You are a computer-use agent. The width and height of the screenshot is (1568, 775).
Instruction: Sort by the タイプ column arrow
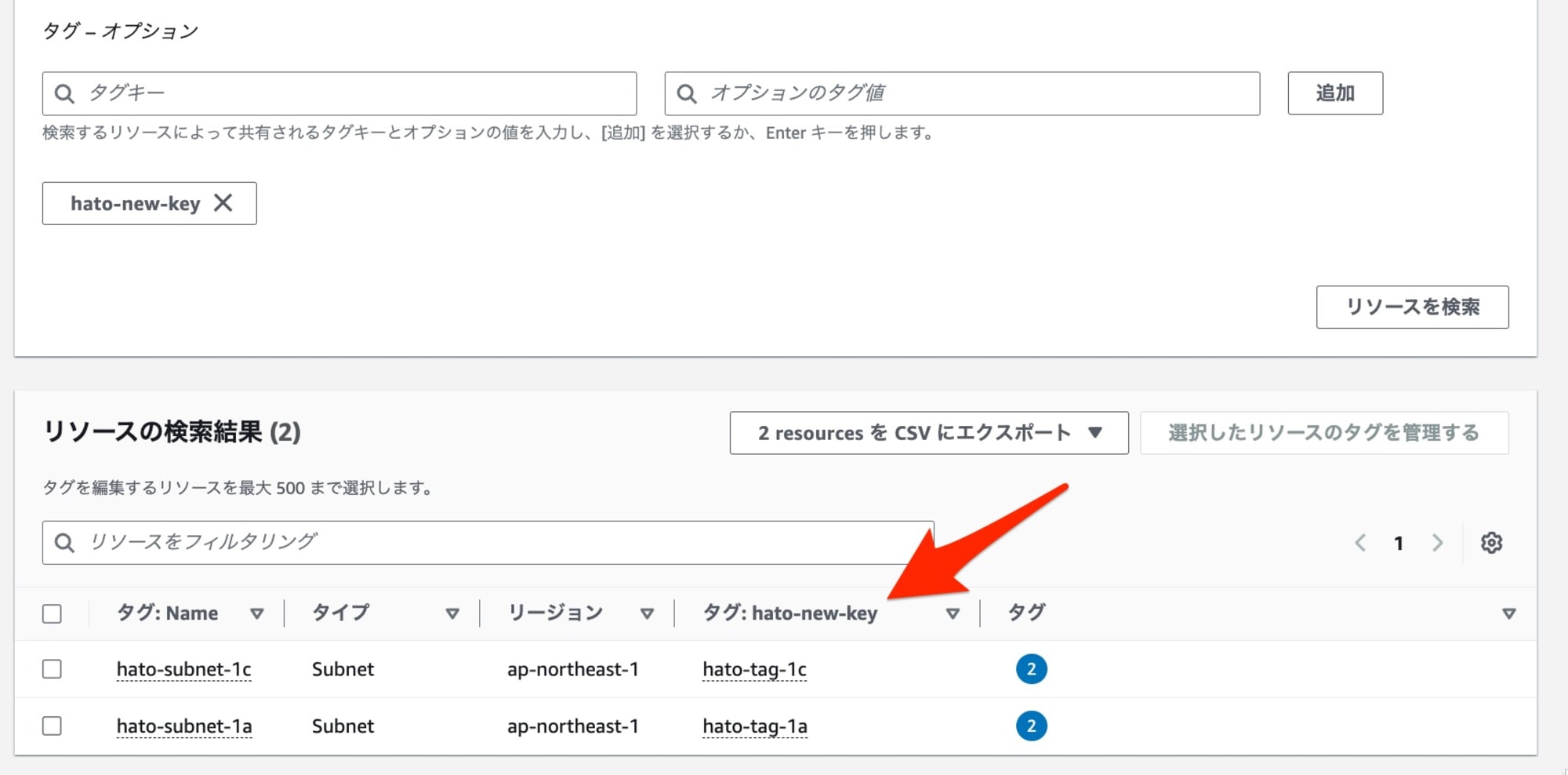point(452,613)
